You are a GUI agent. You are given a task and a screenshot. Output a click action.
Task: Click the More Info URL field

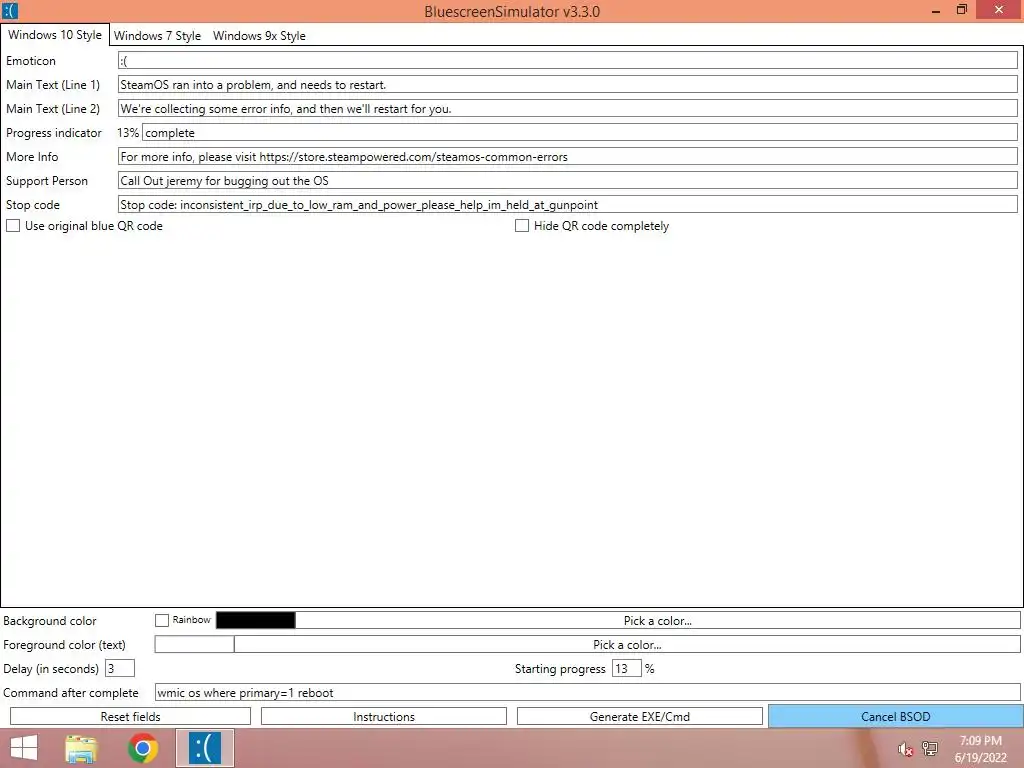coord(568,157)
